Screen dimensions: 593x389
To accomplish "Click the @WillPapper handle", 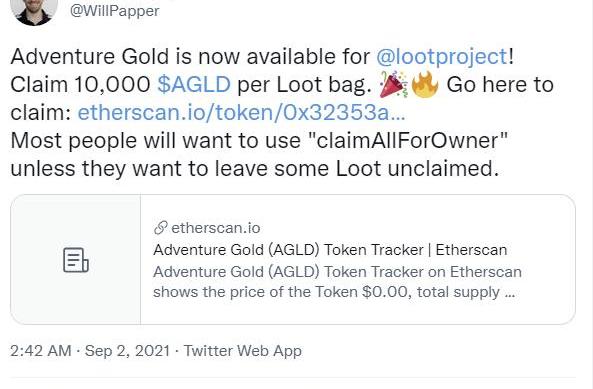I will pos(115,11).
